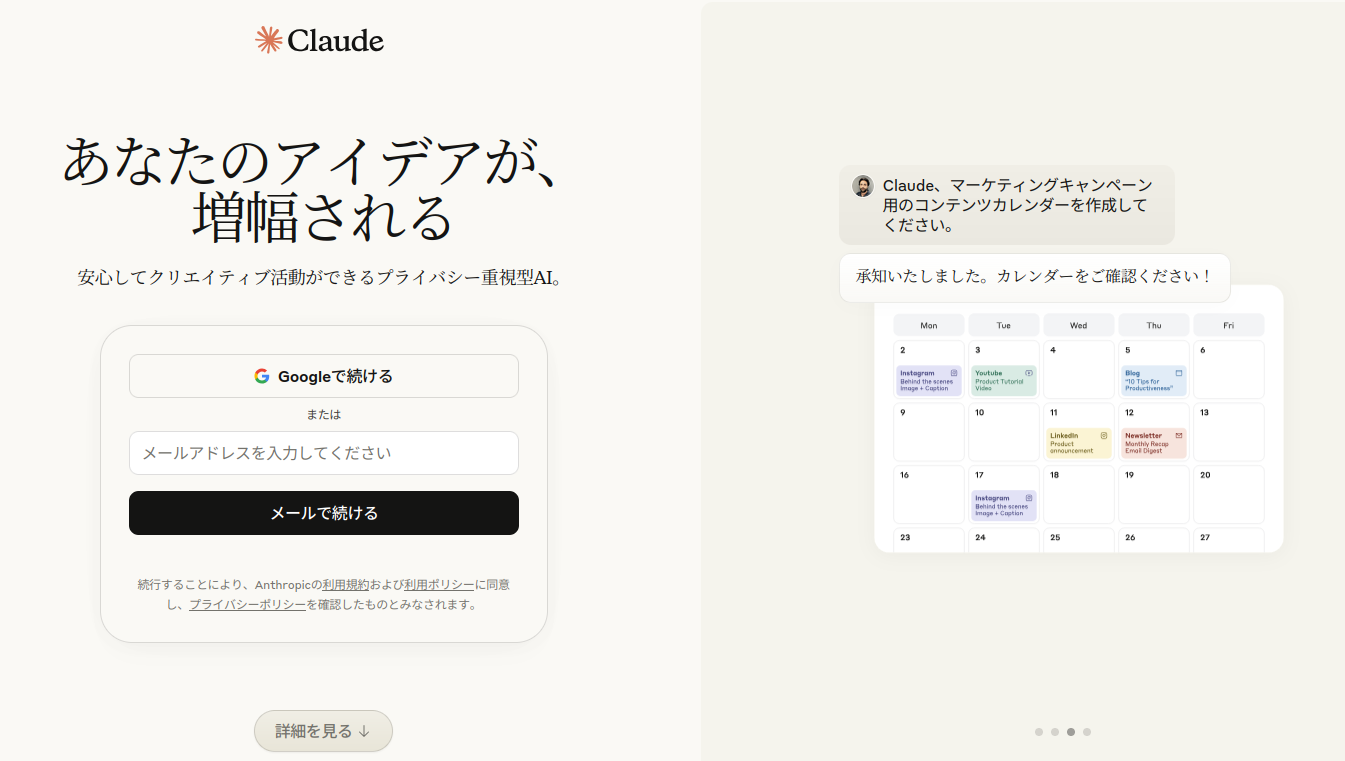Select calendar day 4 cell
1345x761 pixels.
(x=1079, y=369)
